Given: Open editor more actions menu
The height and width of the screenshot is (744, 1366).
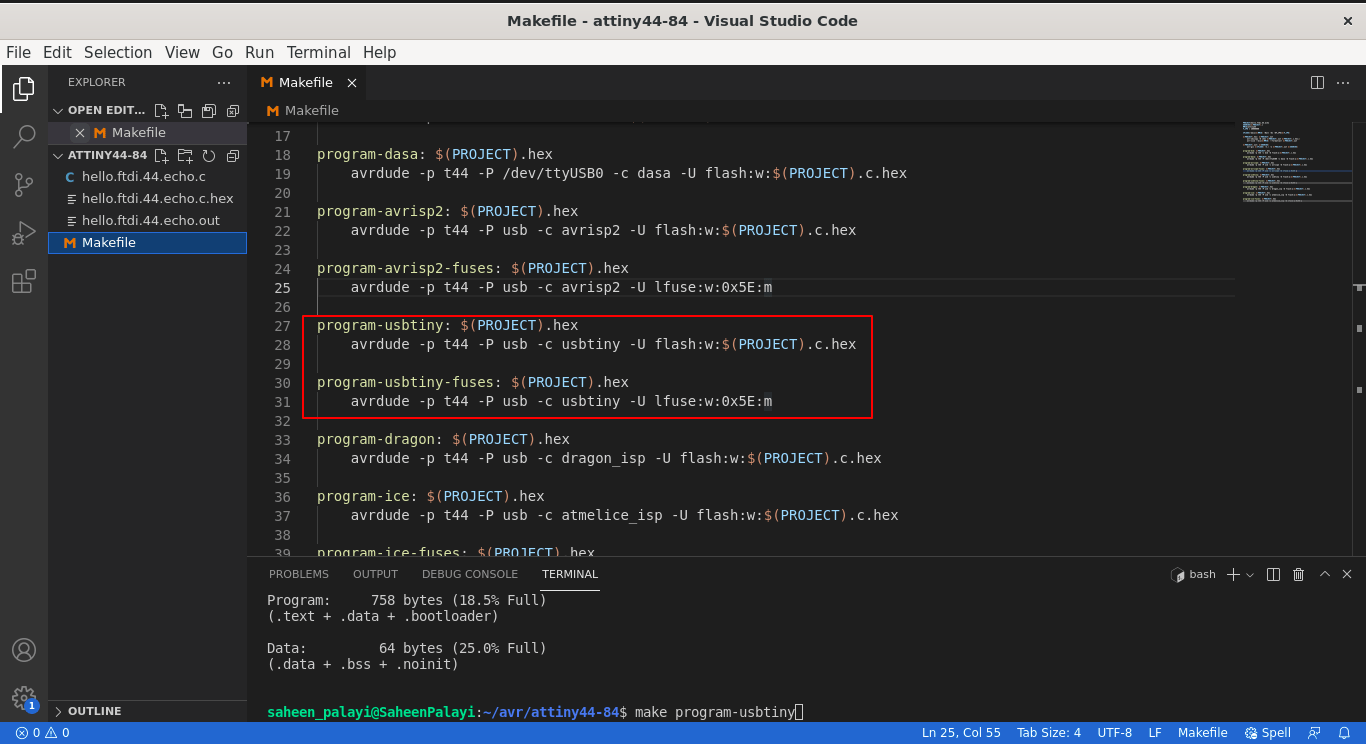Looking at the screenshot, I should coord(1345,83).
